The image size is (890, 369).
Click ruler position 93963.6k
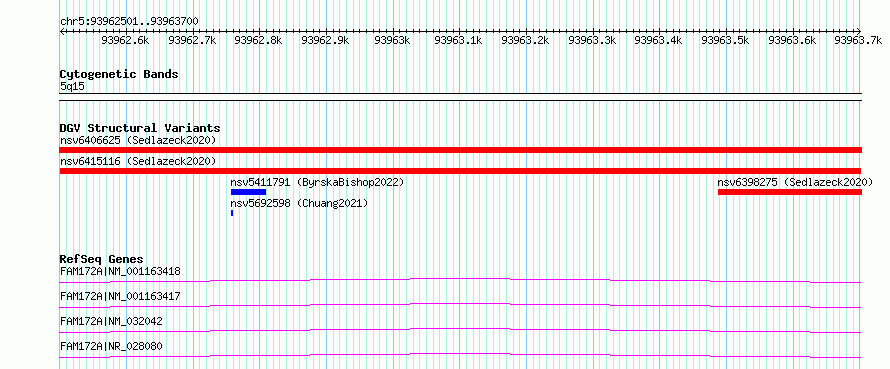click(x=792, y=40)
